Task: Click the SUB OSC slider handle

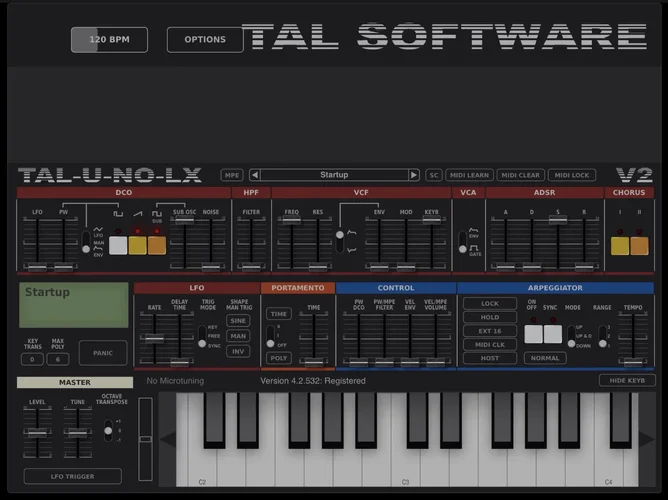Action: [184, 220]
